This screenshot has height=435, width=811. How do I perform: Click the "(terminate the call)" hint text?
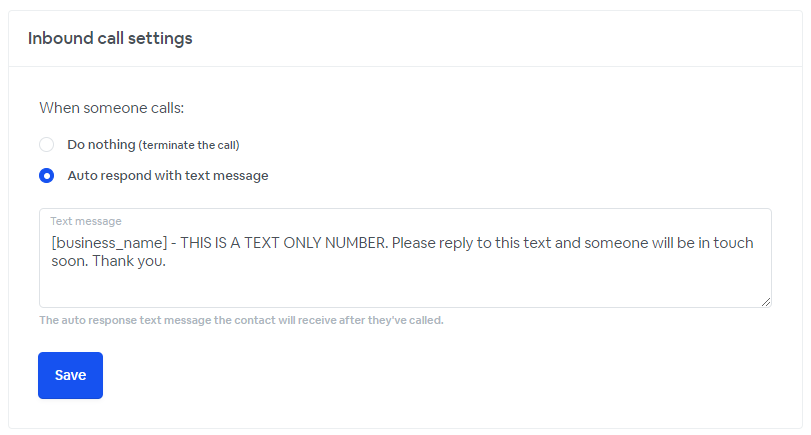(x=189, y=145)
